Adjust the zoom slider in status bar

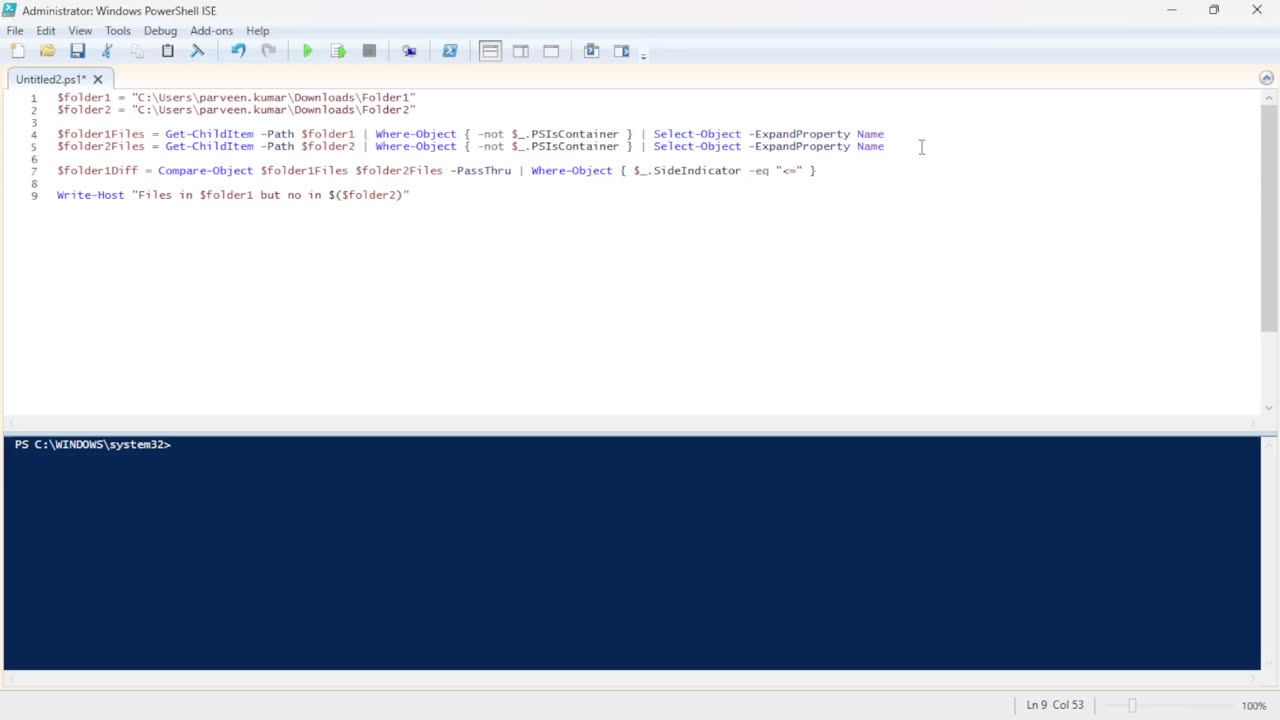(1132, 705)
